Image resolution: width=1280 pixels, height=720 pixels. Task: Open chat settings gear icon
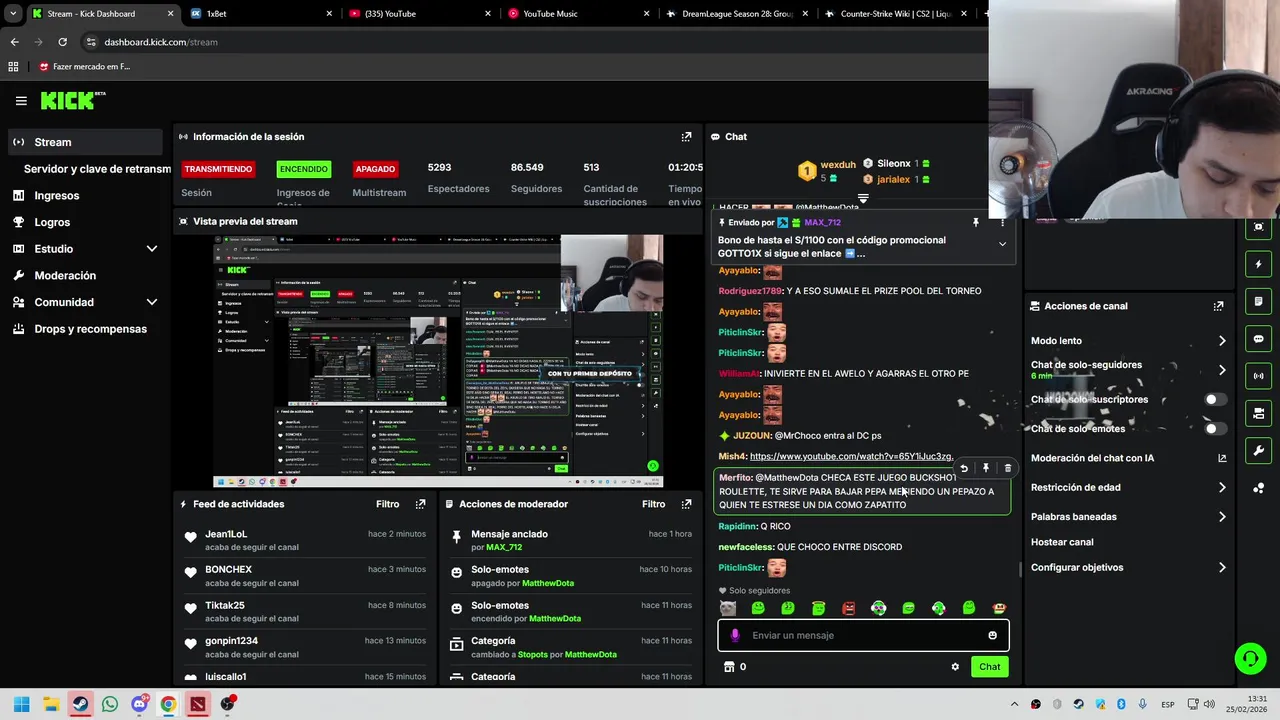click(x=955, y=667)
